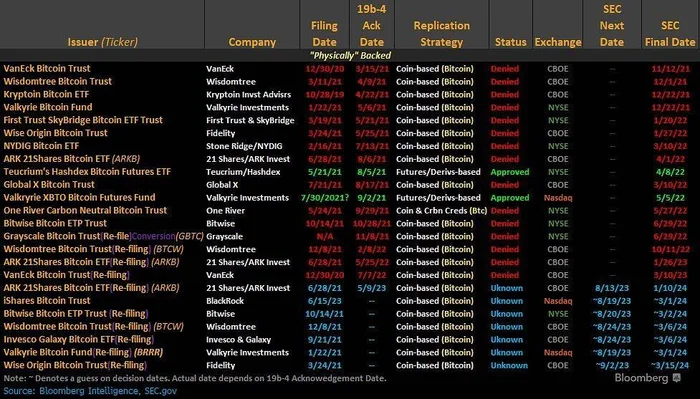Select the iShares Bitcoin Trust row
This screenshot has height=399, width=700.
pyautogui.click(x=350, y=301)
